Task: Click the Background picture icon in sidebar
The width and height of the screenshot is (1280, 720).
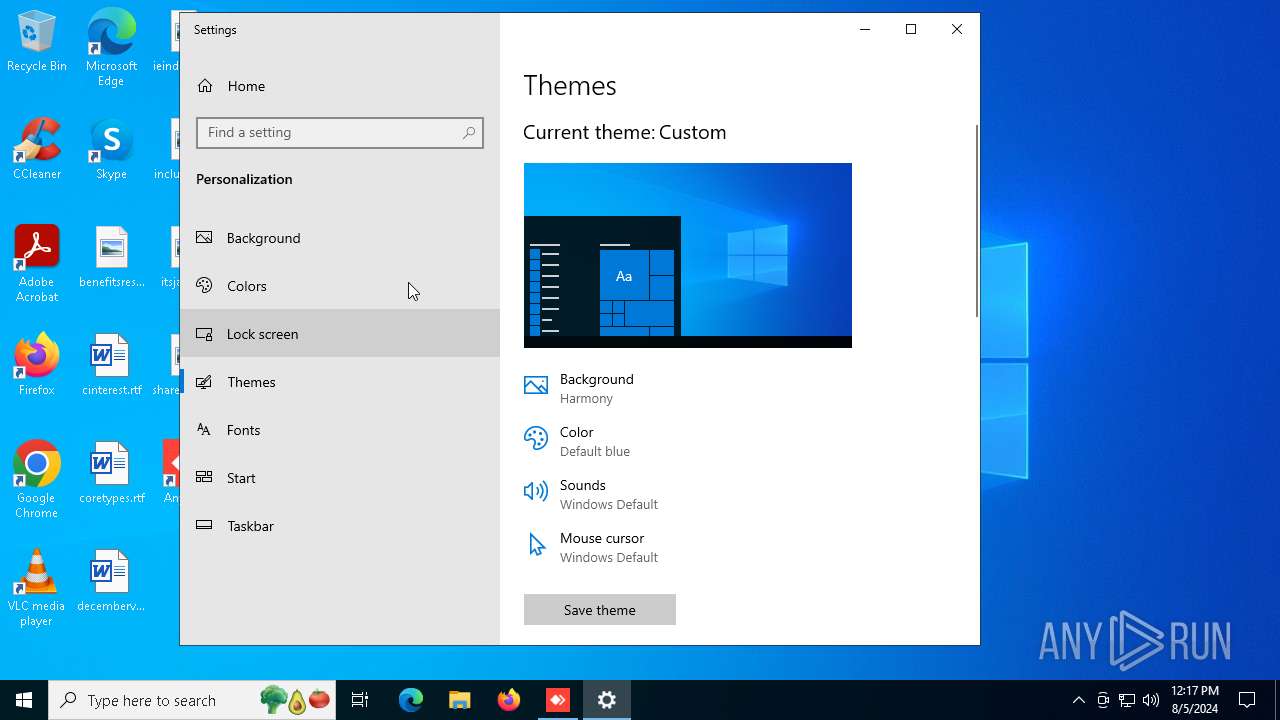Action: pos(204,238)
